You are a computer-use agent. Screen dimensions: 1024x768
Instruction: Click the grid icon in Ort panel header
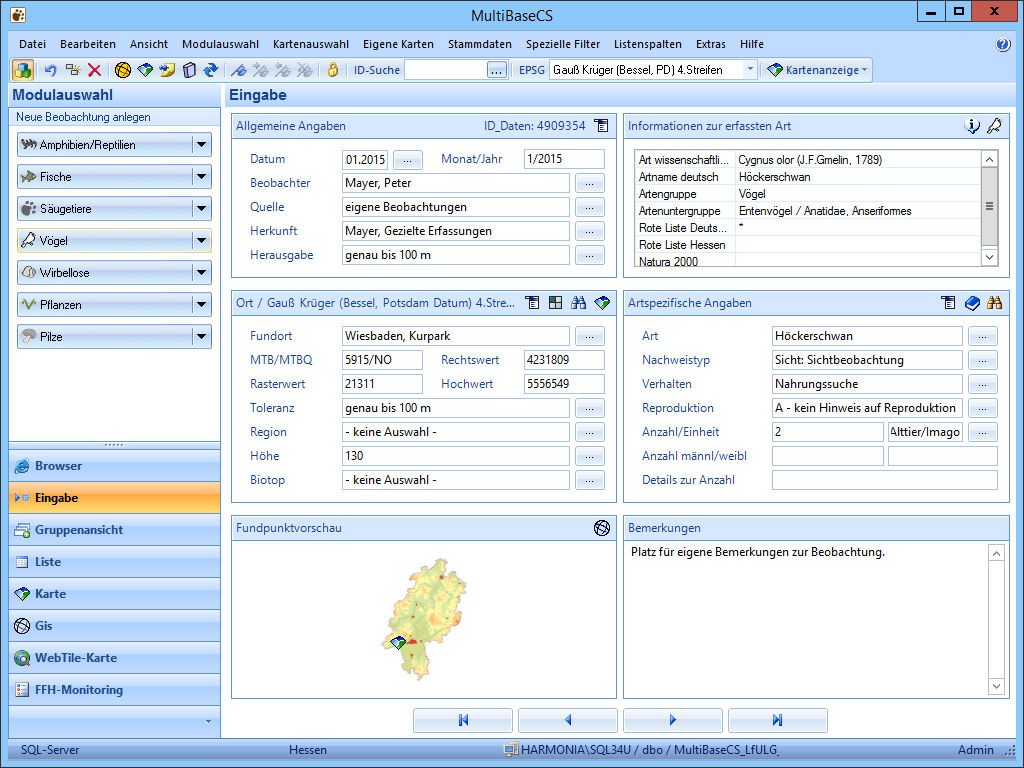(x=555, y=302)
